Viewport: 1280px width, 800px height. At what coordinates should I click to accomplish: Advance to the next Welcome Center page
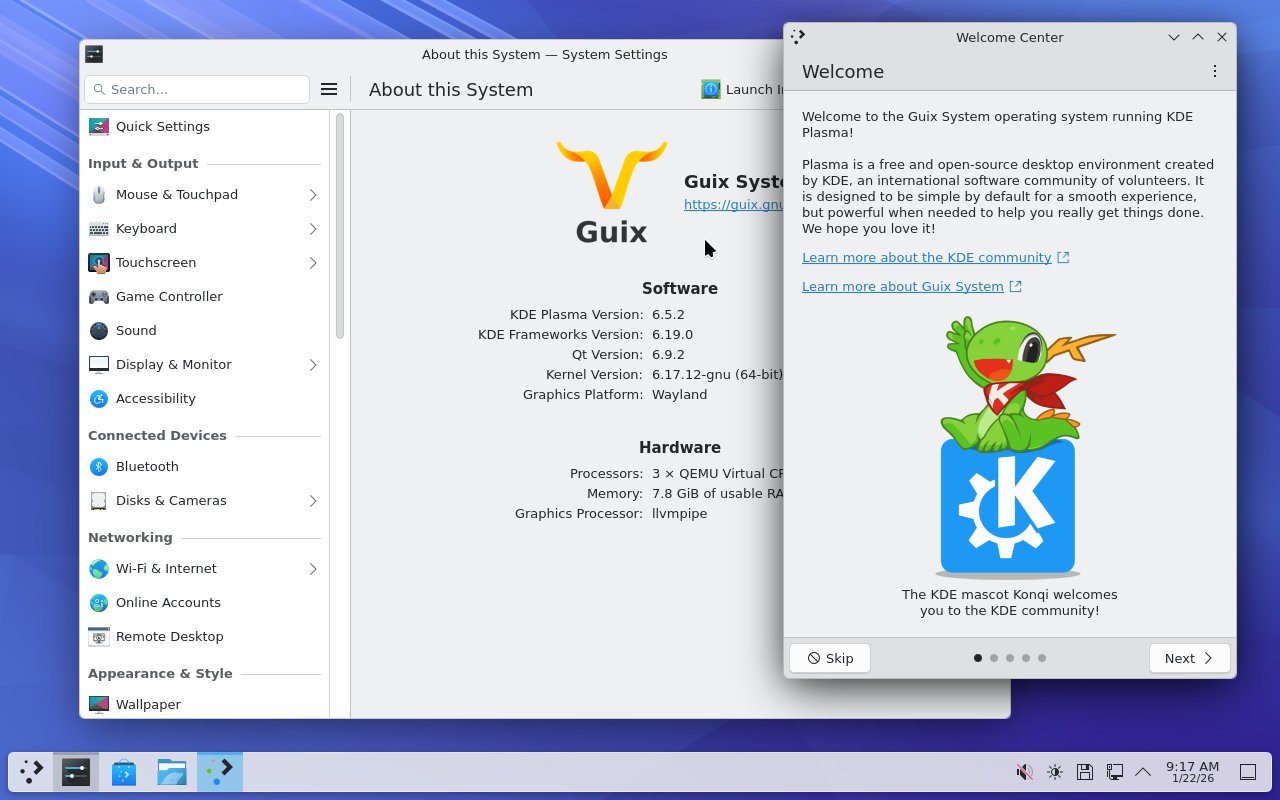tap(1189, 658)
